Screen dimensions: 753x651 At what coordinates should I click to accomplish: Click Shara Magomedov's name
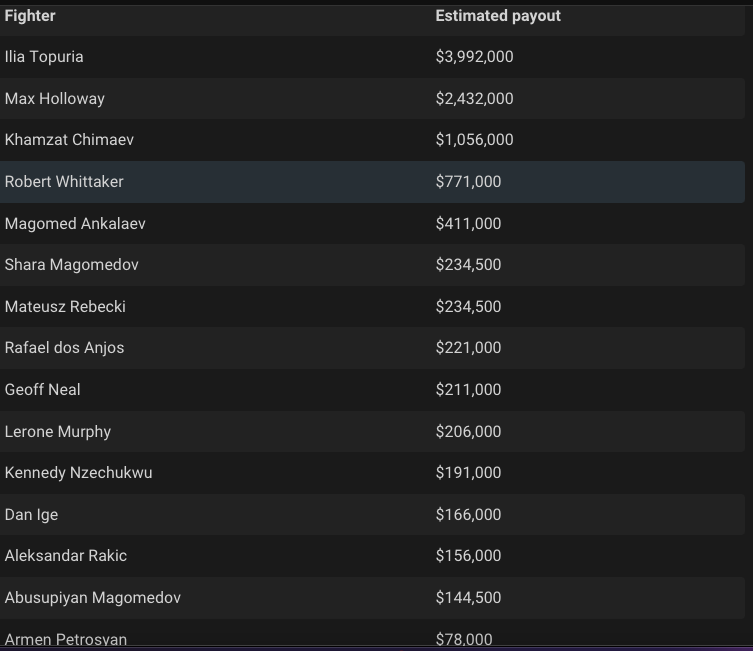(x=71, y=265)
